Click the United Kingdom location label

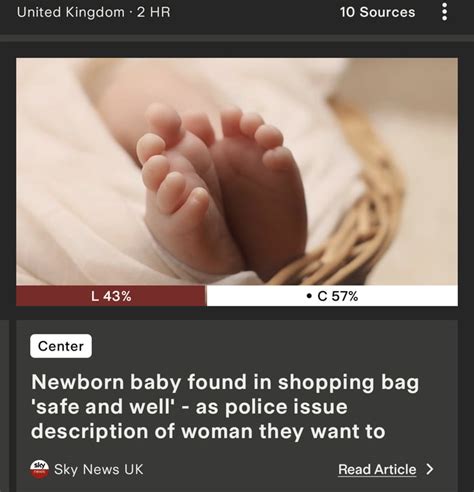coord(71,12)
